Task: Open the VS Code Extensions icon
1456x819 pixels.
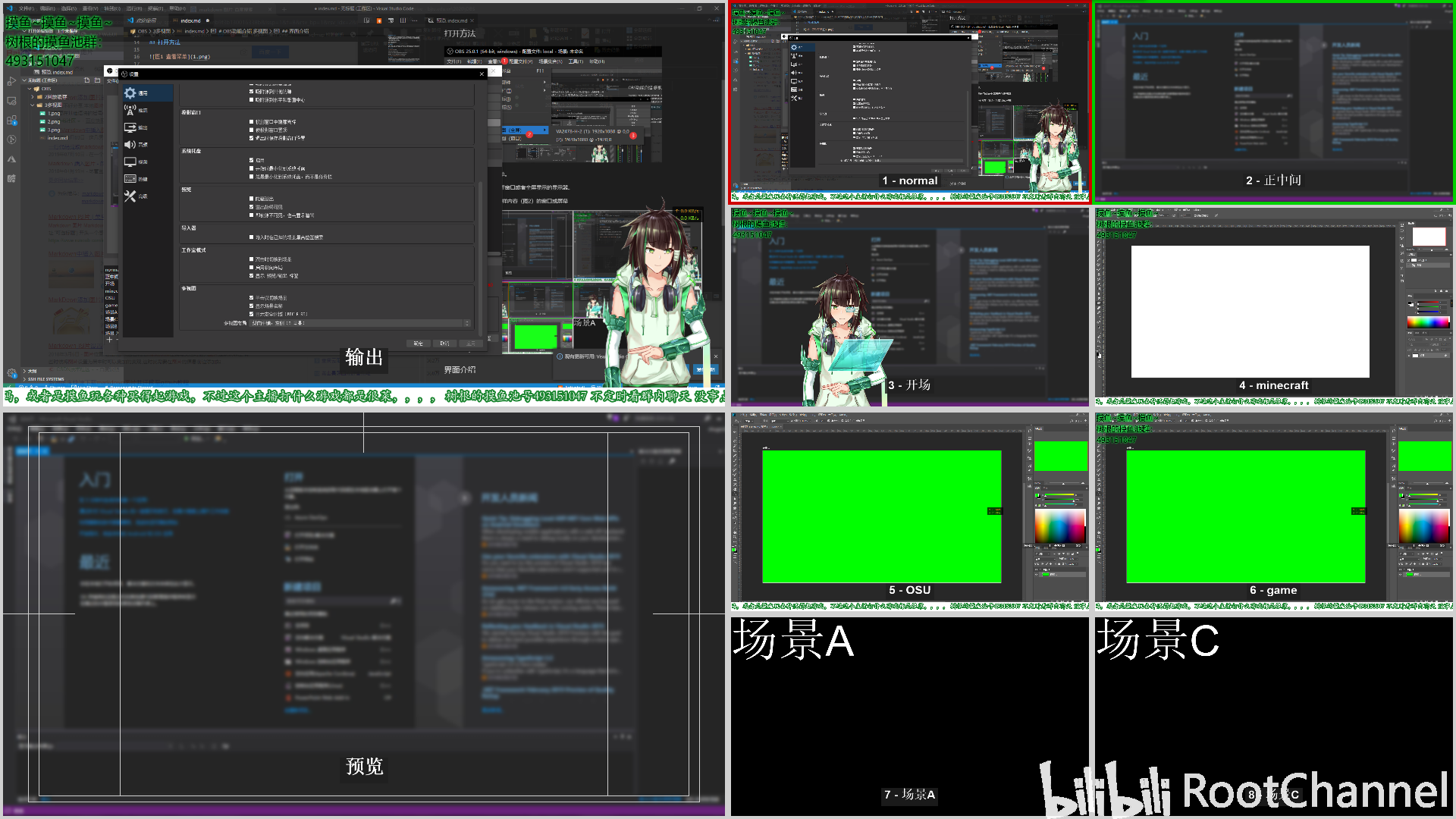Action: tap(11, 120)
